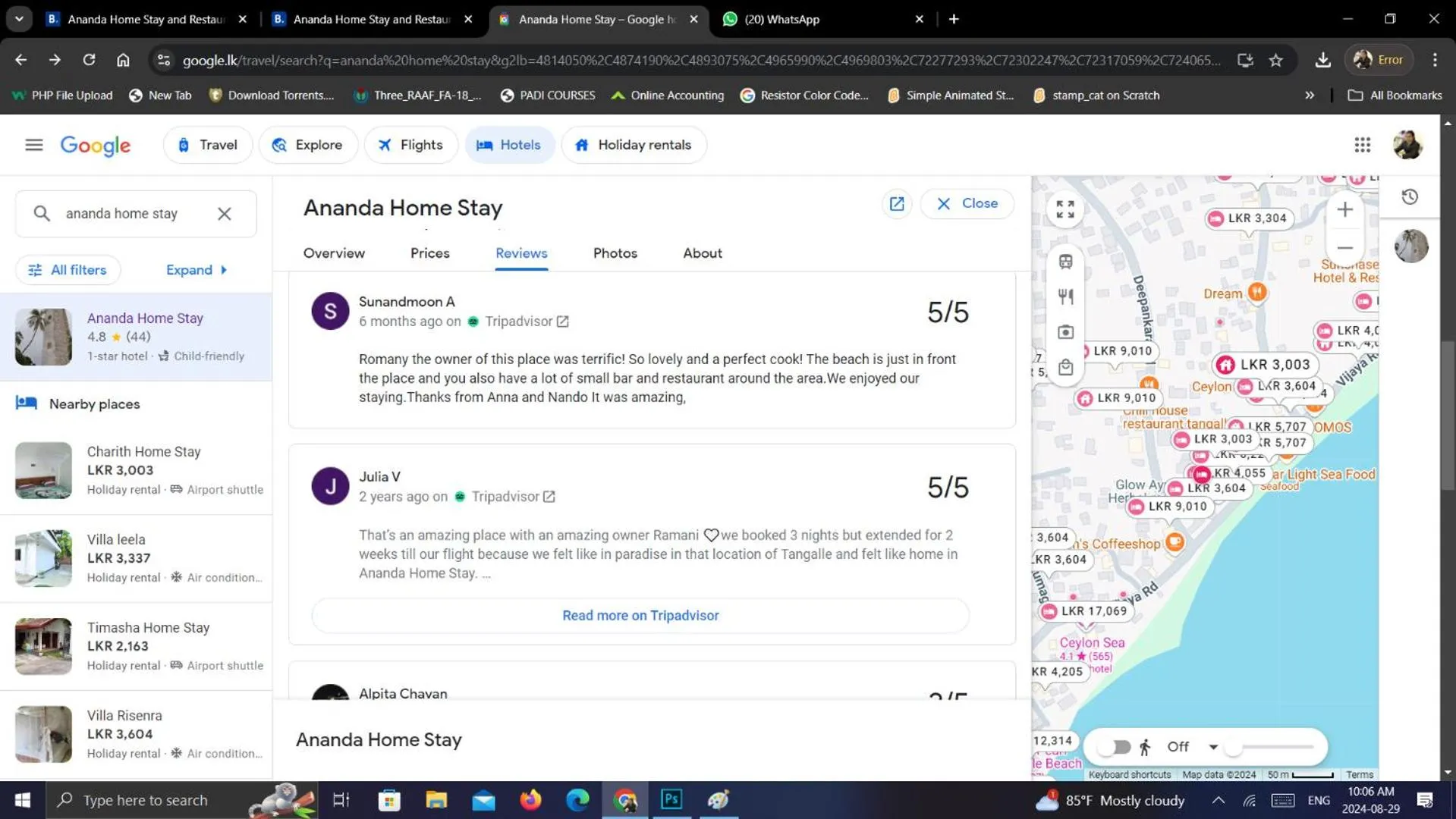Expand the search results panel
This screenshot has height=819, width=1456.
pos(197,270)
